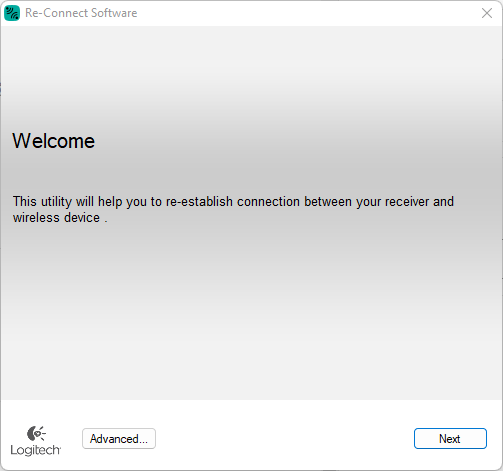Click the Re-Connect Software title bar icon

[x=12, y=13]
